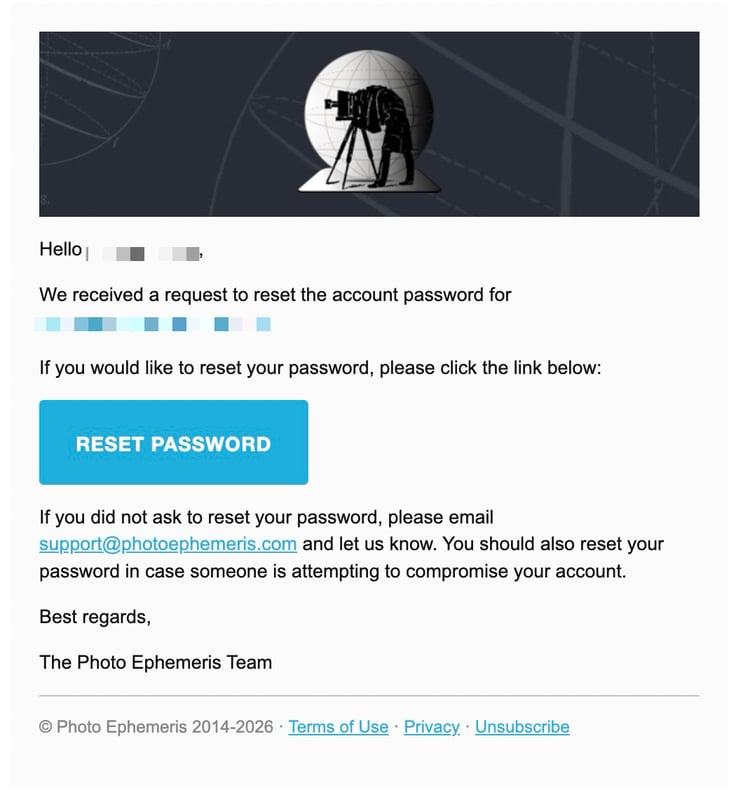
Task: Click the Best regards closing line
Action: pyautogui.click(x=95, y=617)
